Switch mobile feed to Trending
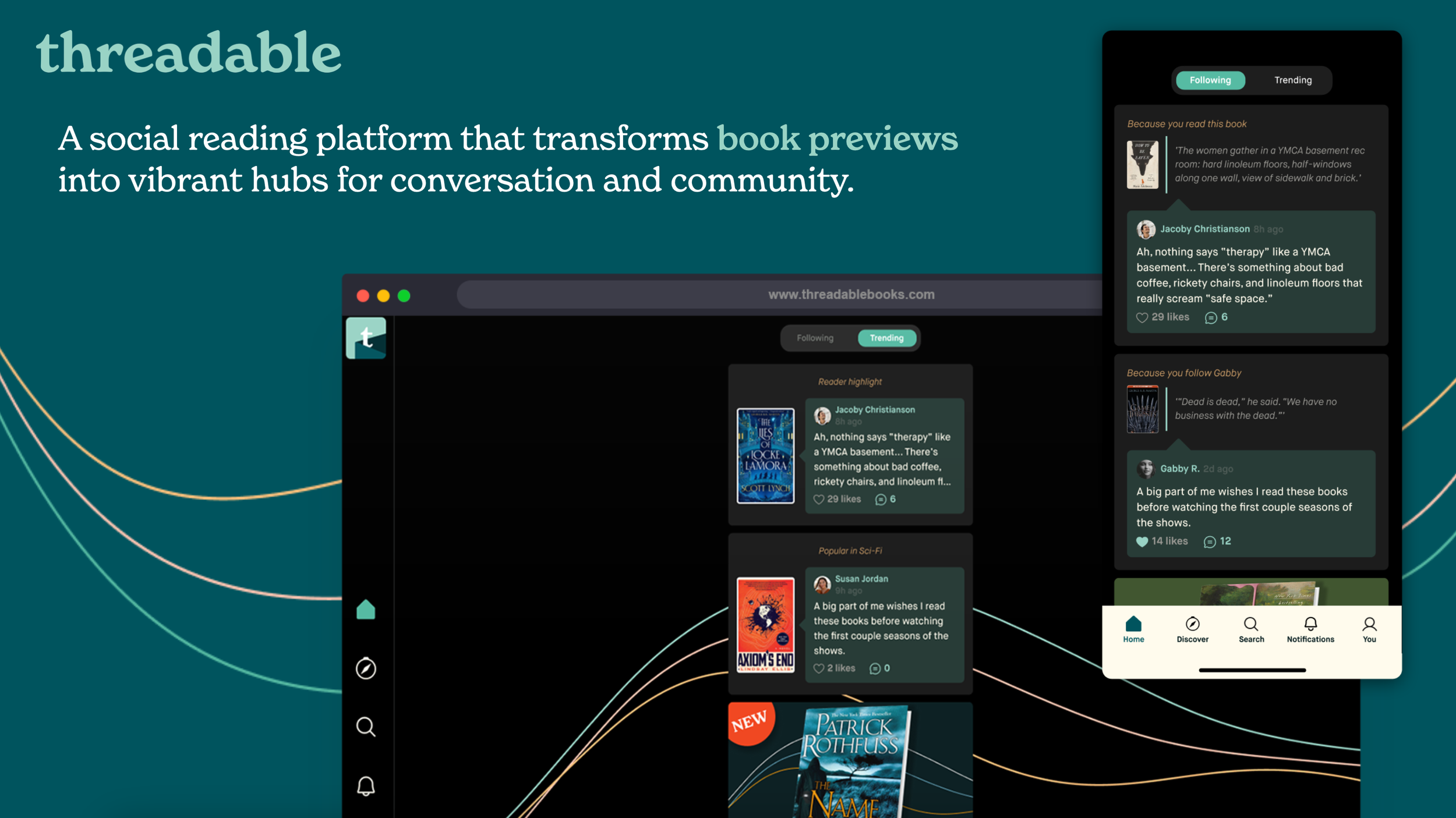1456x818 pixels. tap(1292, 80)
